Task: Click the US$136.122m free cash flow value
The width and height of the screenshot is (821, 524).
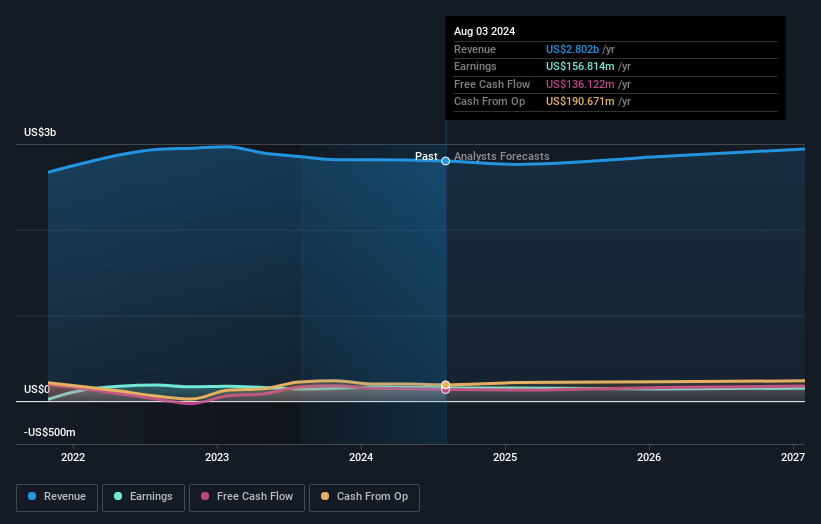Action: pyautogui.click(x=580, y=84)
